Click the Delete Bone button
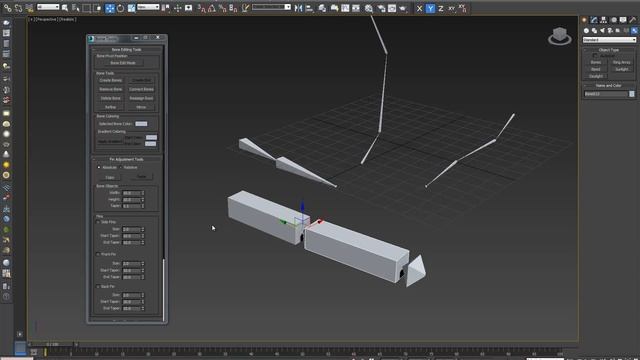This screenshot has height=360, width=640. (x=111, y=98)
